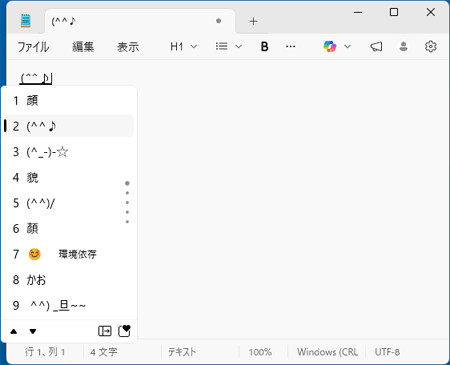Choose candidate 2 (^^♪
This screenshot has height=365, width=450.
pyautogui.click(x=69, y=126)
